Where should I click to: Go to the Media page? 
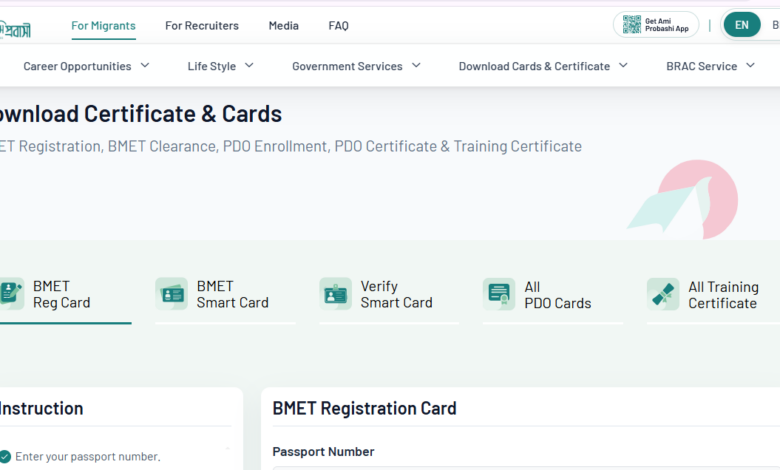click(x=284, y=26)
